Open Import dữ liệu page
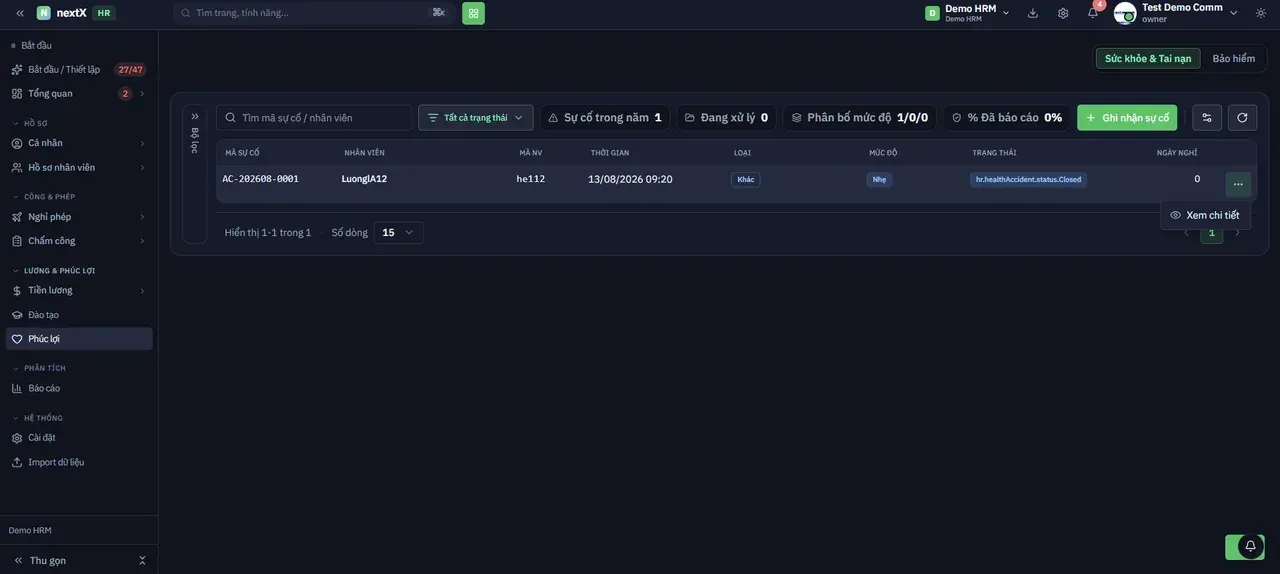Image resolution: width=1280 pixels, height=574 pixels. click(x=79, y=463)
